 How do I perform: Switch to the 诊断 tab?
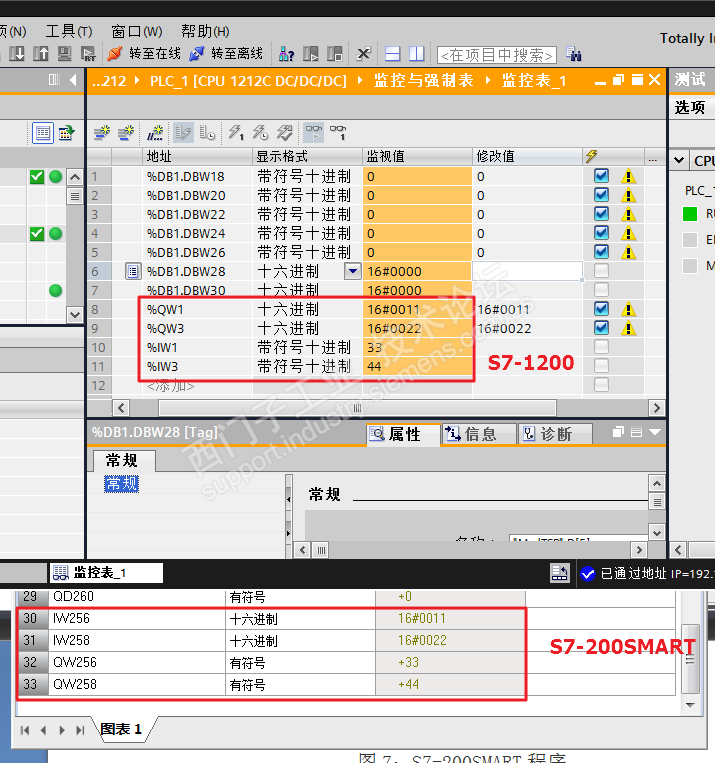click(x=555, y=434)
